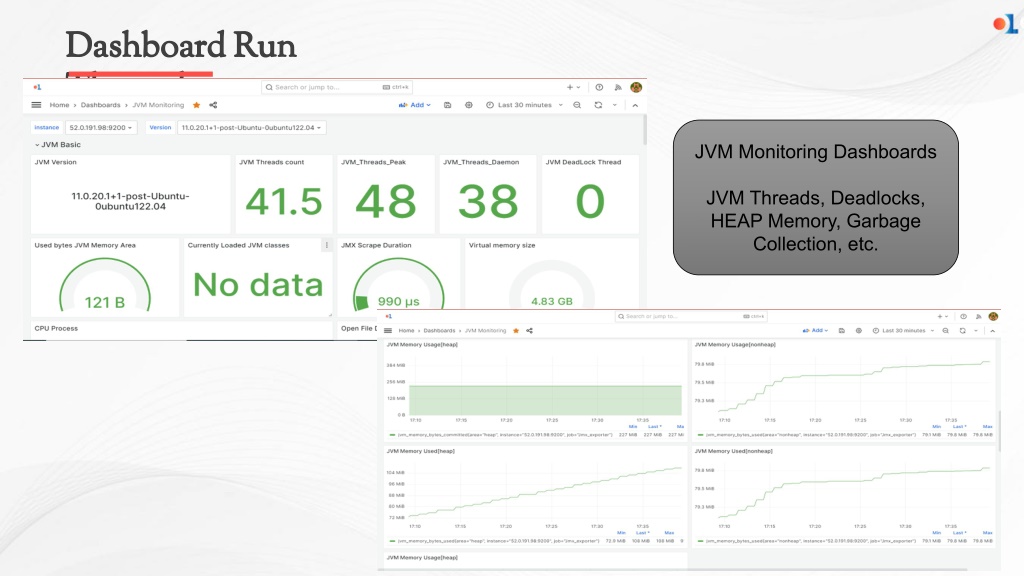Click the Used bytes JVM Memory Area title

[85, 245]
